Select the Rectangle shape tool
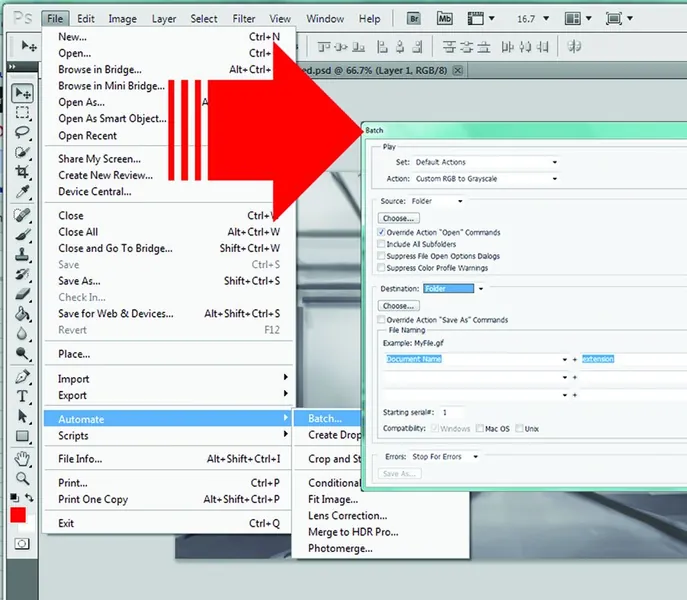This screenshot has height=600, width=687. pos(22,436)
